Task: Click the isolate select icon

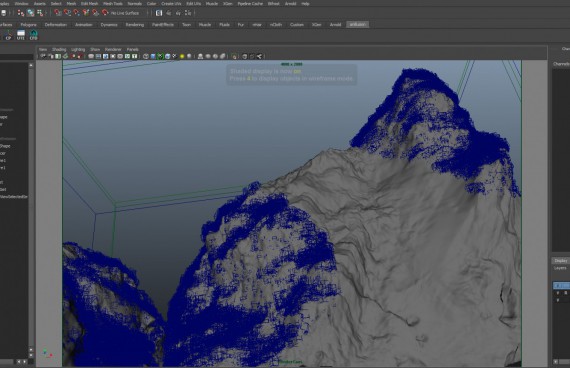Action: tap(234, 56)
